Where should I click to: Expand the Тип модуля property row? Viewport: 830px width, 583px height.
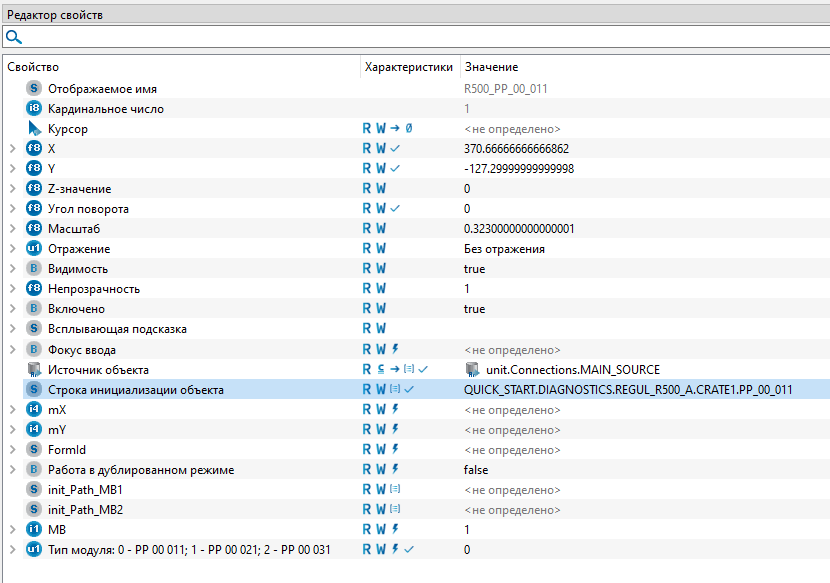(12, 549)
